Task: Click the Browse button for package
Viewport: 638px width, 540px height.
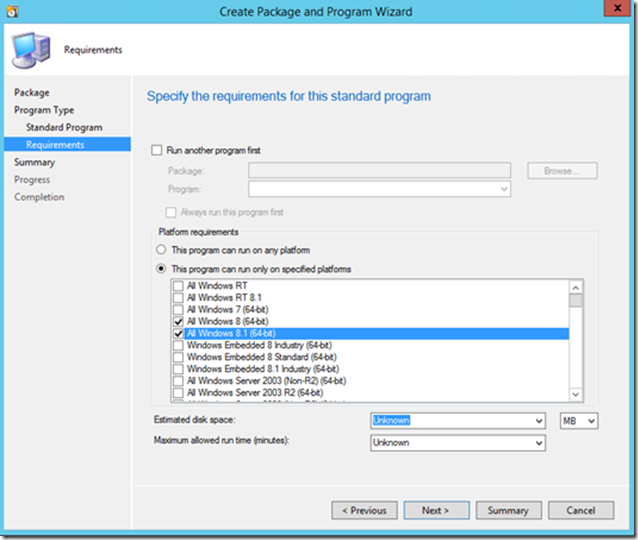Action: coord(562,171)
